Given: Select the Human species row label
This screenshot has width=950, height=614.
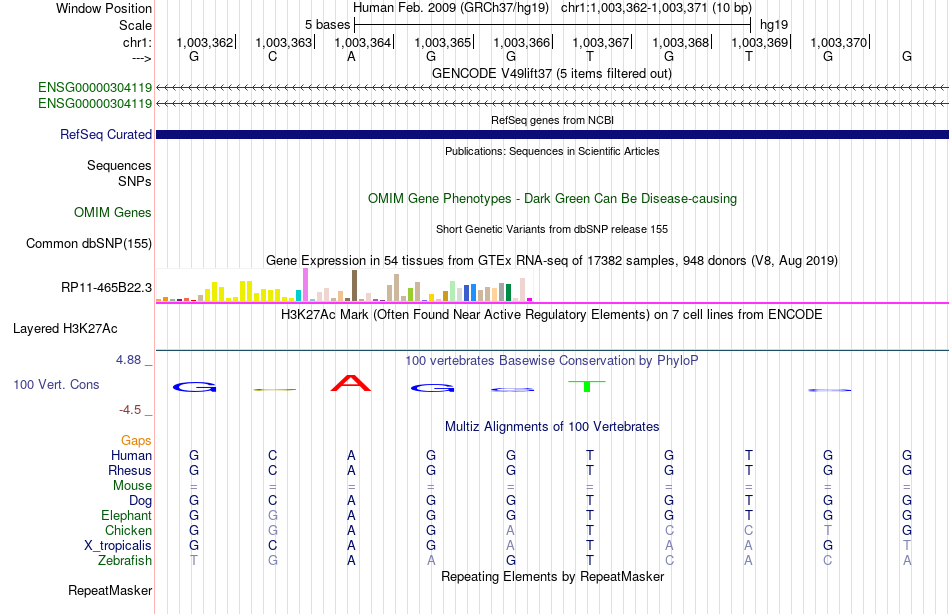Looking at the screenshot, I should coord(131,456).
